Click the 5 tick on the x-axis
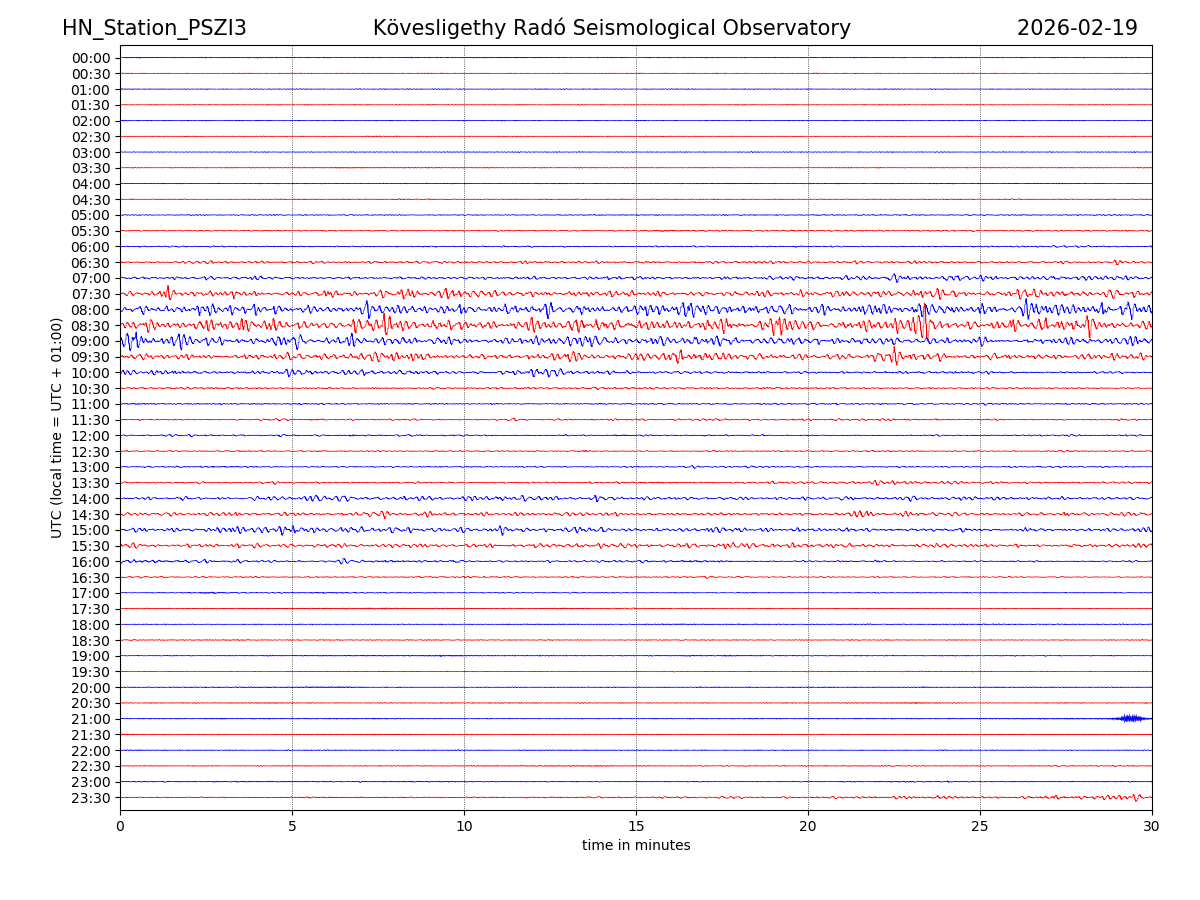 click(292, 826)
